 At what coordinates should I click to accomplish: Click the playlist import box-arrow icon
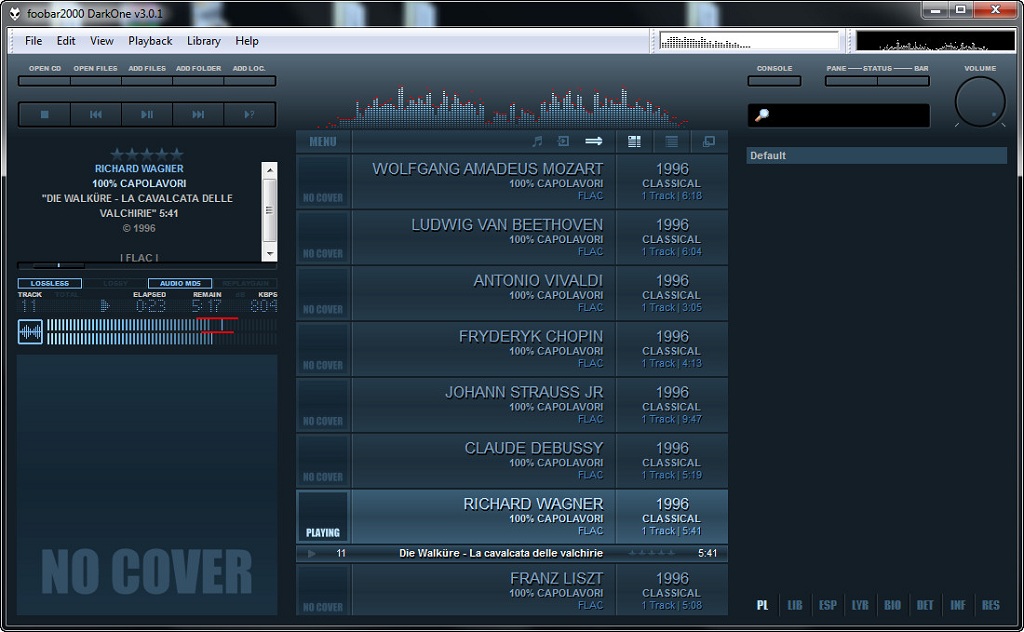(x=563, y=142)
